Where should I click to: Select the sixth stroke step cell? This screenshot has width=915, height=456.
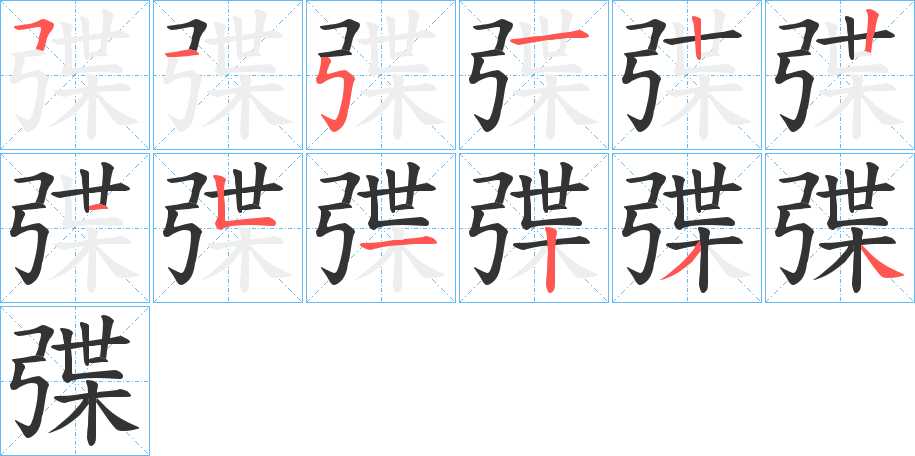click(x=840, y=75)
